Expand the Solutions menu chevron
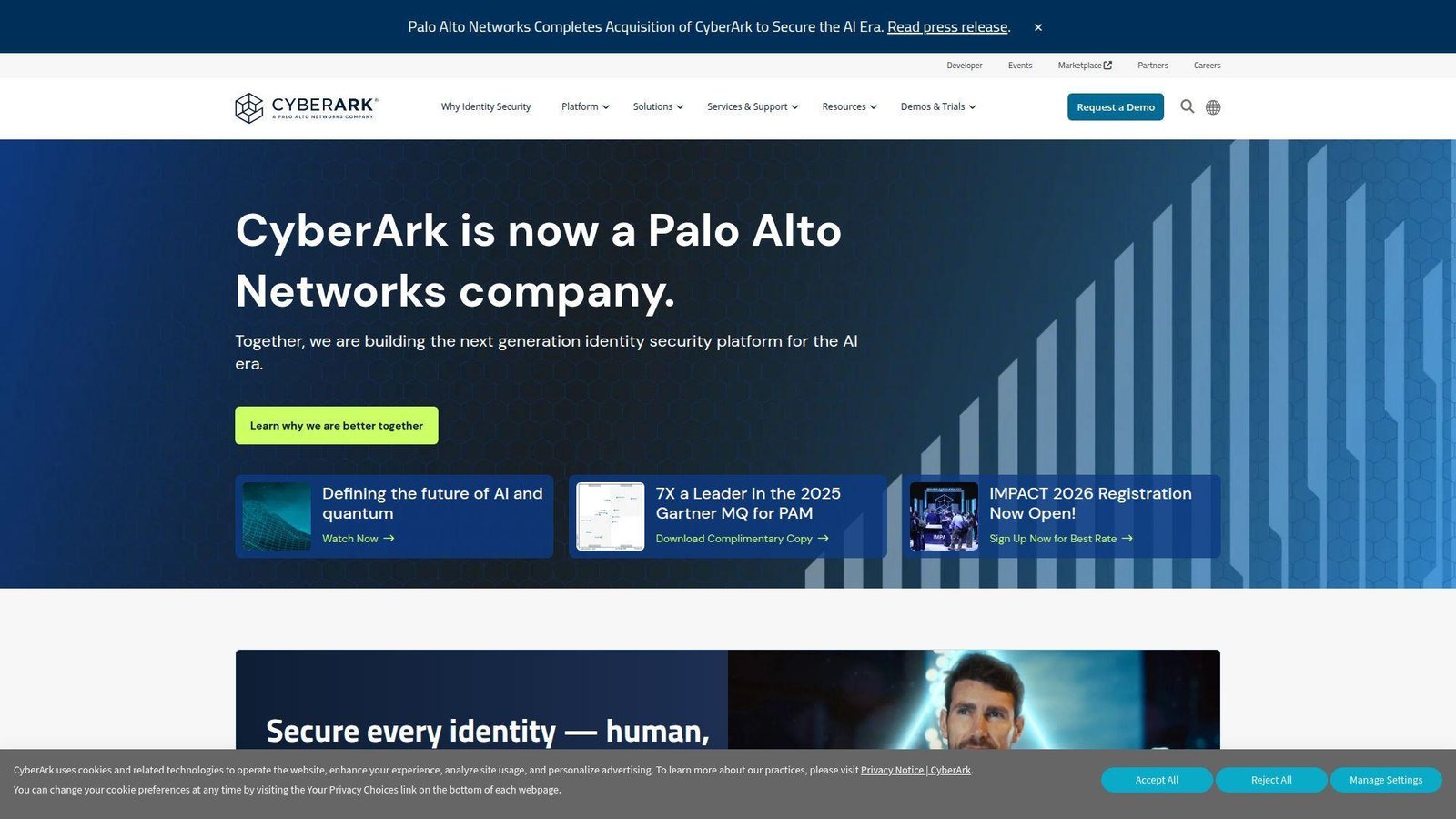The height and width of the screenshot is (819, 1456). click(x=680, y=107)
